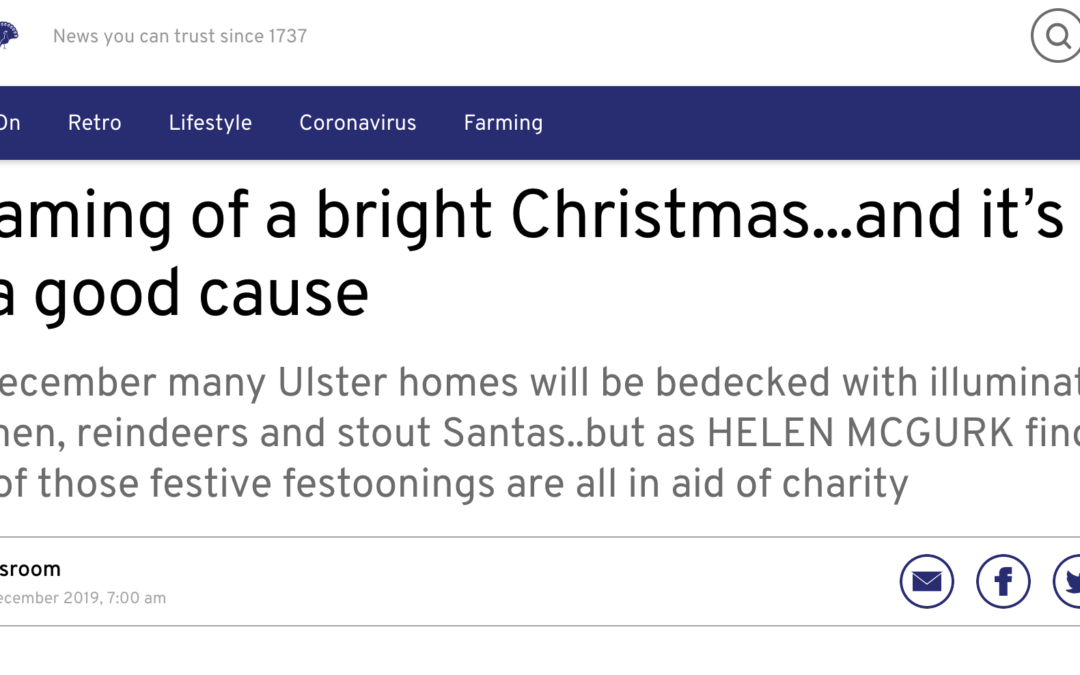
Task: Open the Newsroom author link
Action: [30, 569]
